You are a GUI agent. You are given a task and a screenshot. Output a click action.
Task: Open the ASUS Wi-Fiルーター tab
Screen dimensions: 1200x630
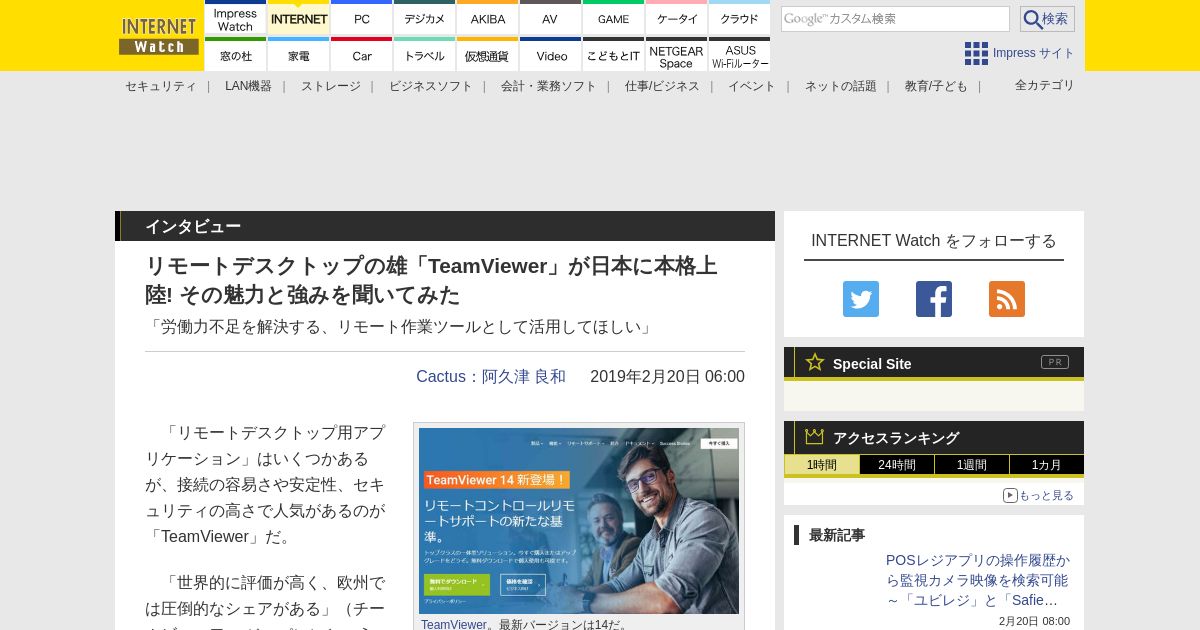(x=740, y=54)
